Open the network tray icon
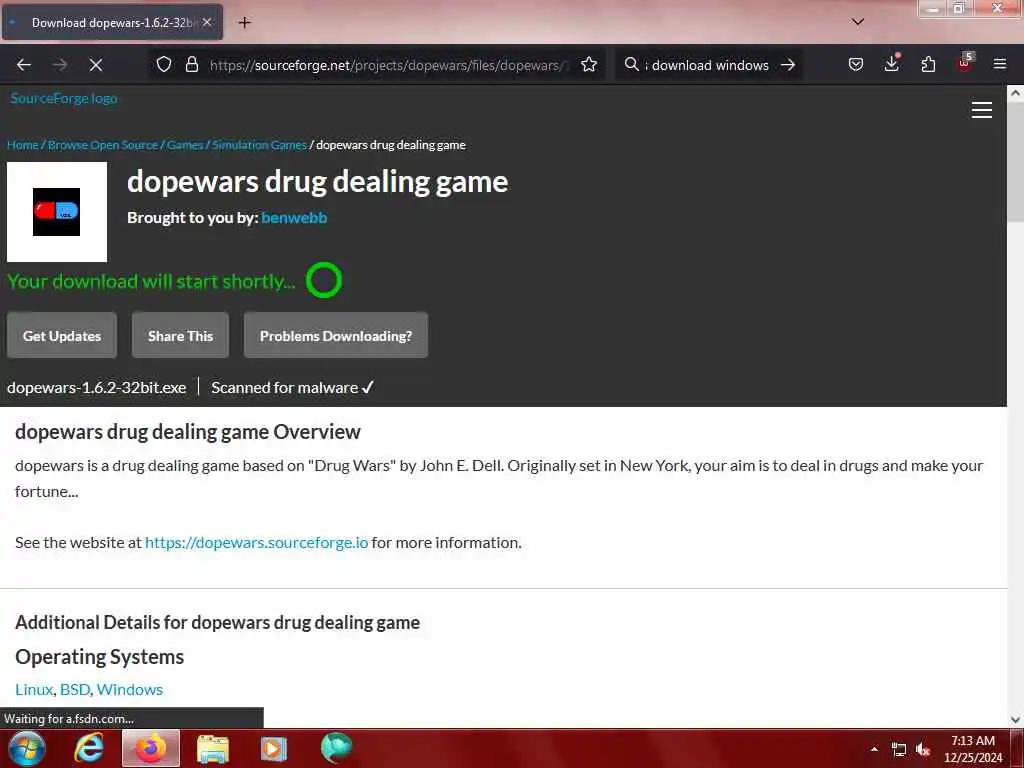The height and width of the screenshot is (768, 1024). tap(899, 750)
